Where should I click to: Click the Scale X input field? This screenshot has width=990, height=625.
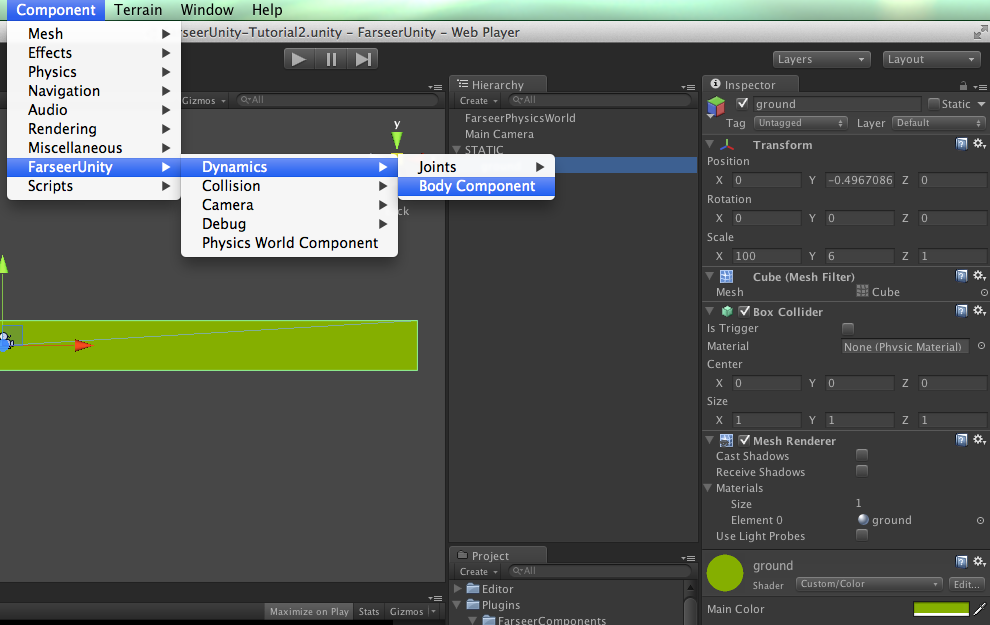pyautogui.click(x=766, y=256)
